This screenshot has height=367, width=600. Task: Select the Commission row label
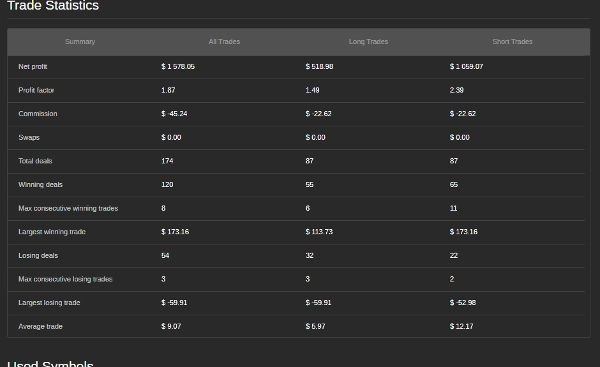coord(38,114)
